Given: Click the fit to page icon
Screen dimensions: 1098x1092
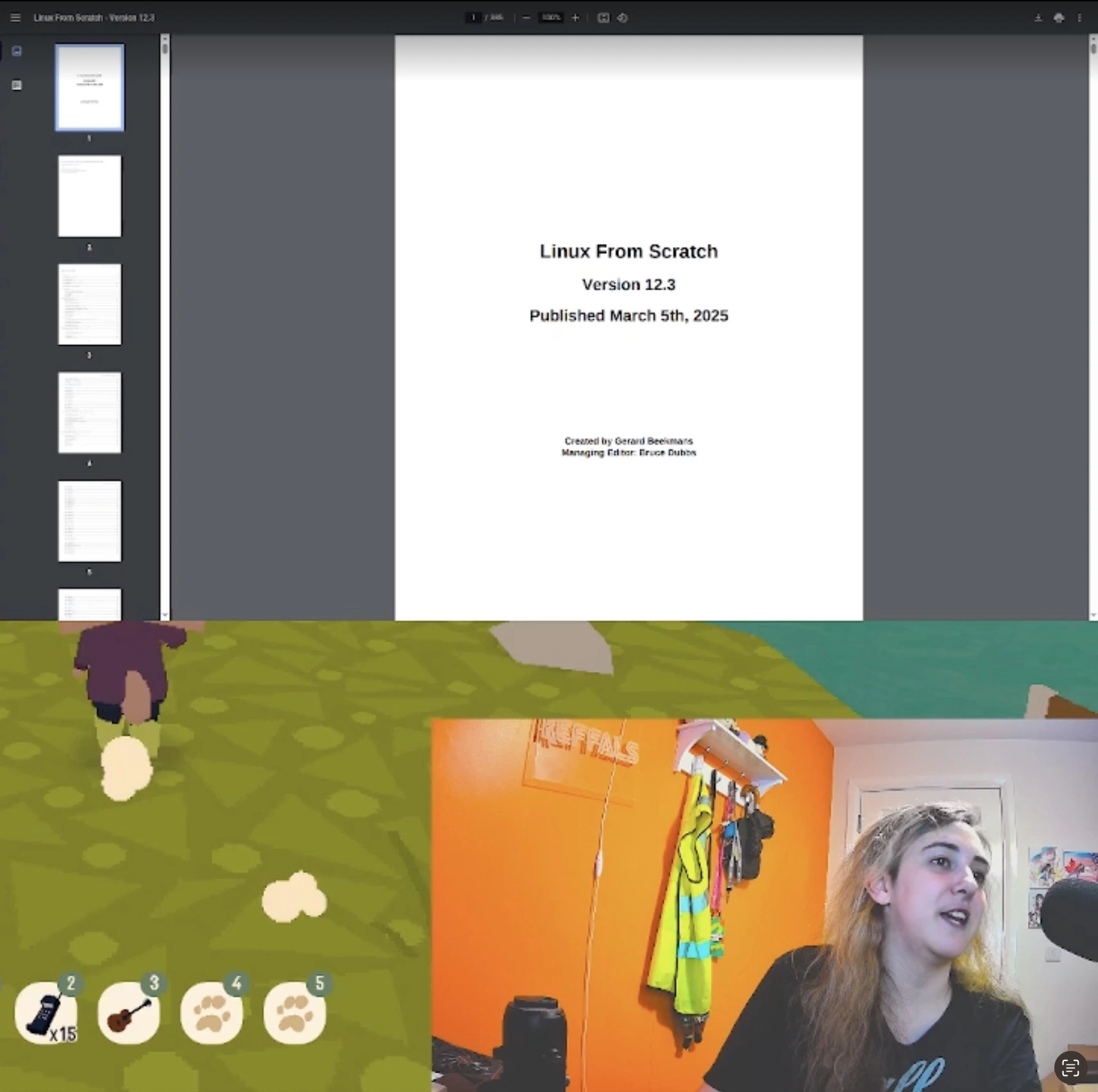Looking at the screenshot, I should point(603,17).
